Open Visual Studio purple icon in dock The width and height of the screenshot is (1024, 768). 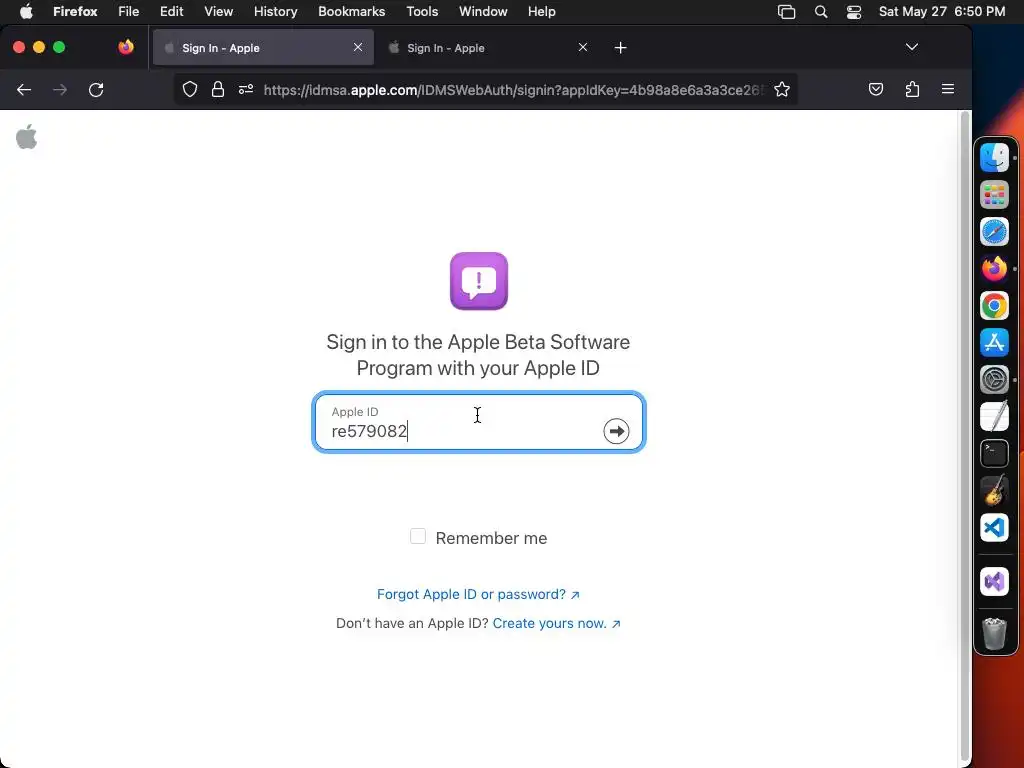tap(994, 581)
